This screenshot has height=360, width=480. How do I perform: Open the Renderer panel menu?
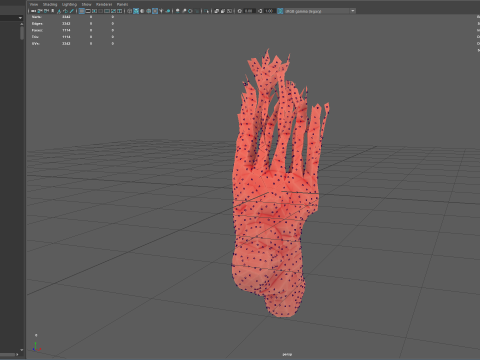(104, 4)
